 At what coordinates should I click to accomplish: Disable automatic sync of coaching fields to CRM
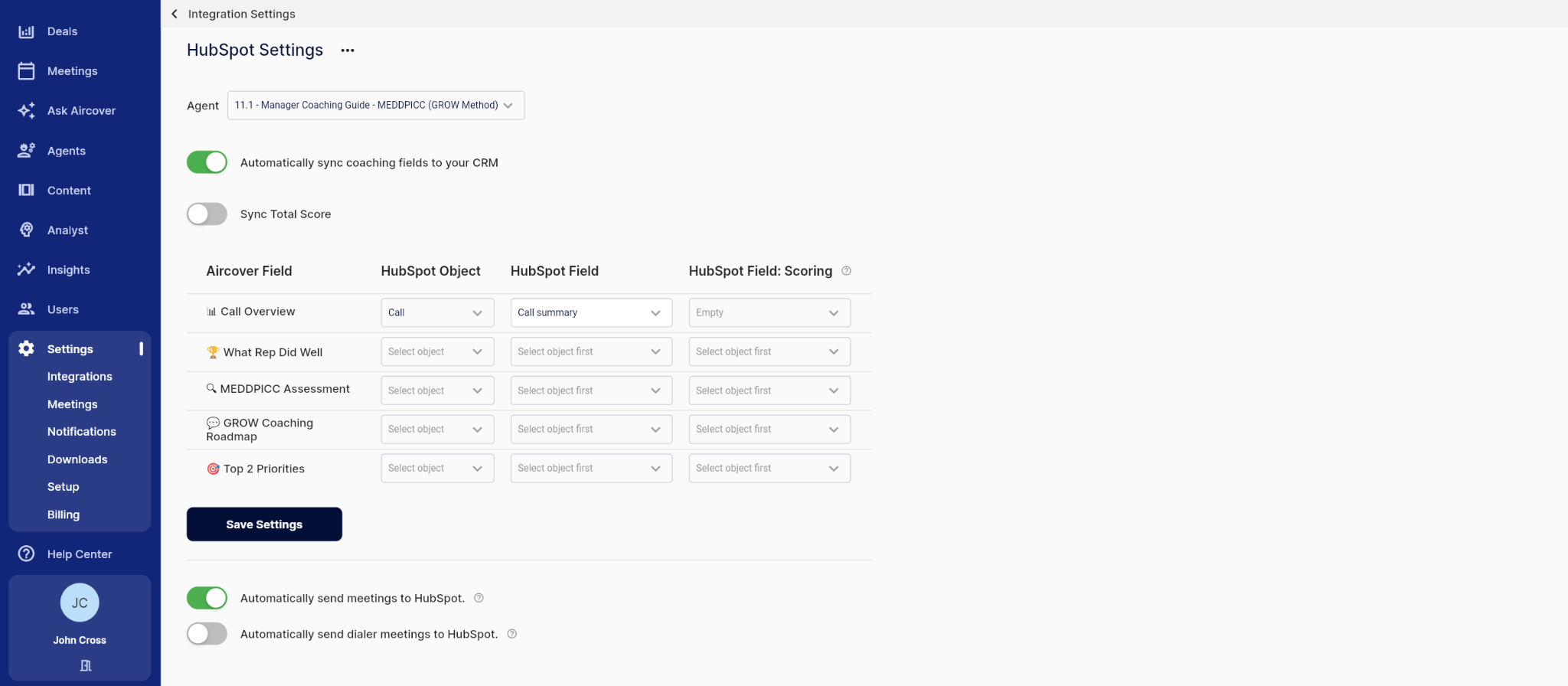[x=207, y=162]
